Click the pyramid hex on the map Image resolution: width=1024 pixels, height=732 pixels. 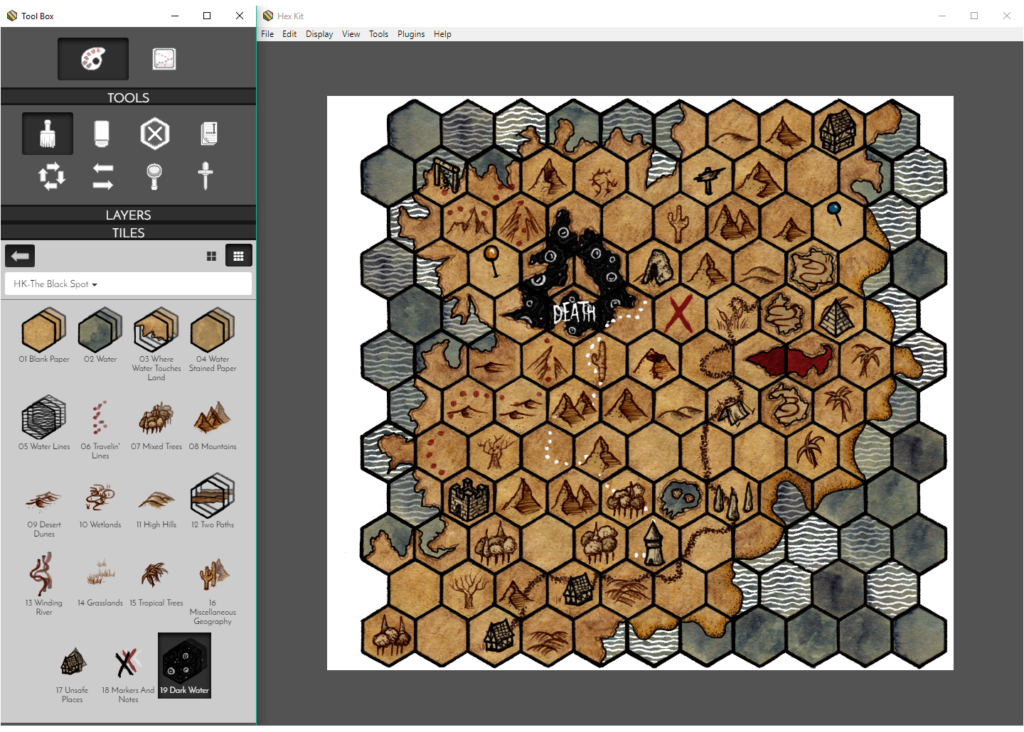(x=838, y=313)
